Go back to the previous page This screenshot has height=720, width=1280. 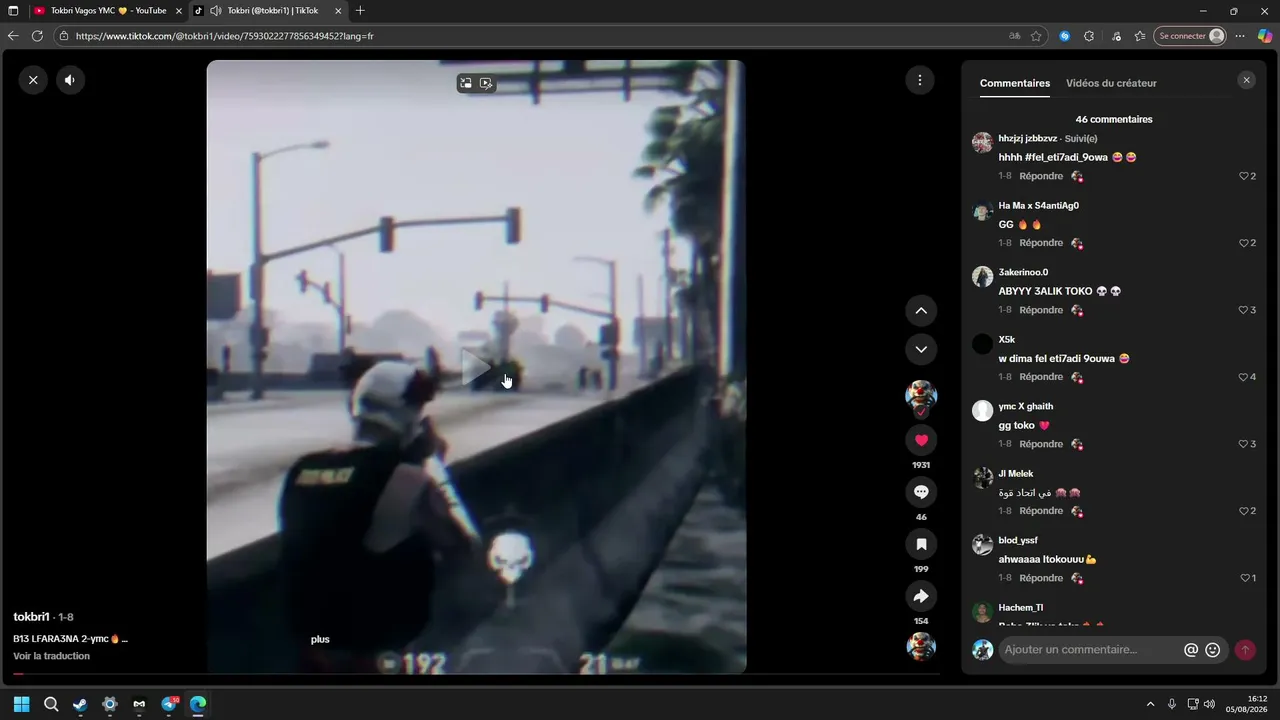point(13,36)
